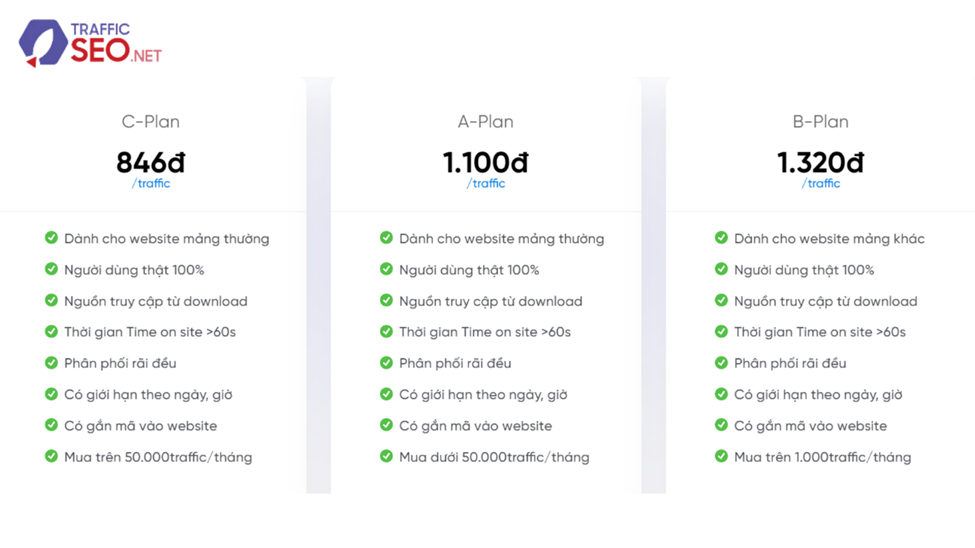Image resolution: width=975 pixels, height=548 pixels.
Task: Click checkmark beside C-Plan 'Người dùng thật 100%'
Action: click(x=52, y=269)
